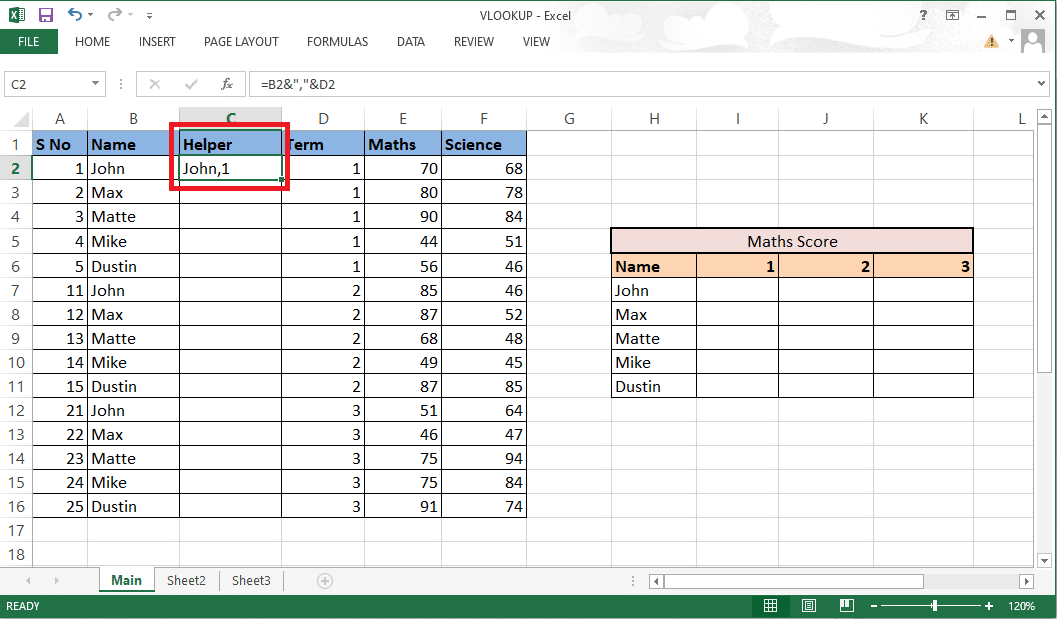The image size is (1057, 619).
Task: Open the FILE tab
Action: point(28,42)
